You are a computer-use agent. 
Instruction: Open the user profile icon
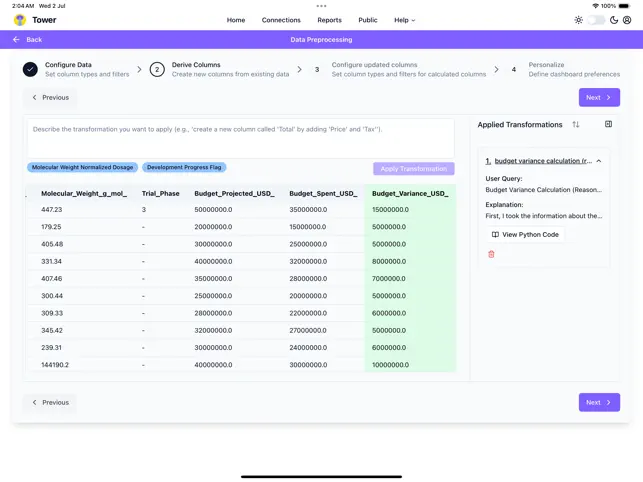click(x=627, y=20)
